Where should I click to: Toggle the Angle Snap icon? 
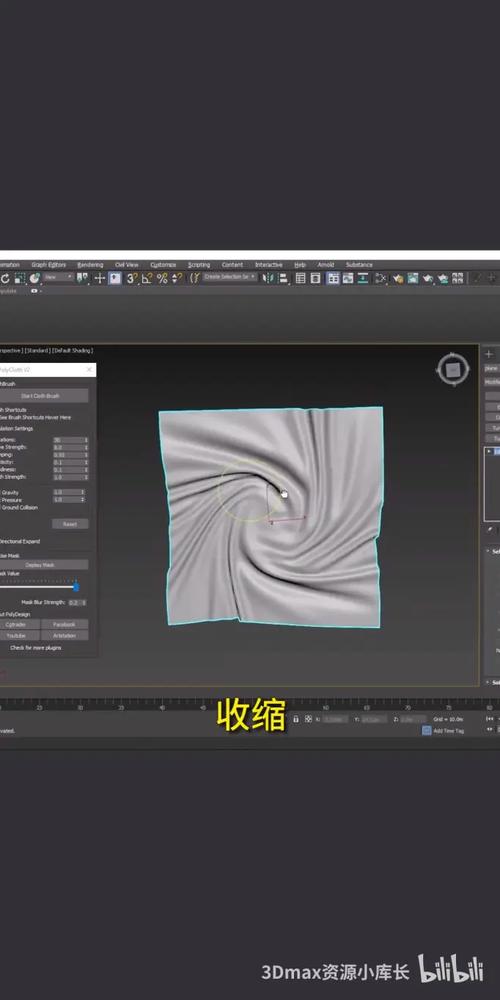pyautogui.click(x=147, y=278)
